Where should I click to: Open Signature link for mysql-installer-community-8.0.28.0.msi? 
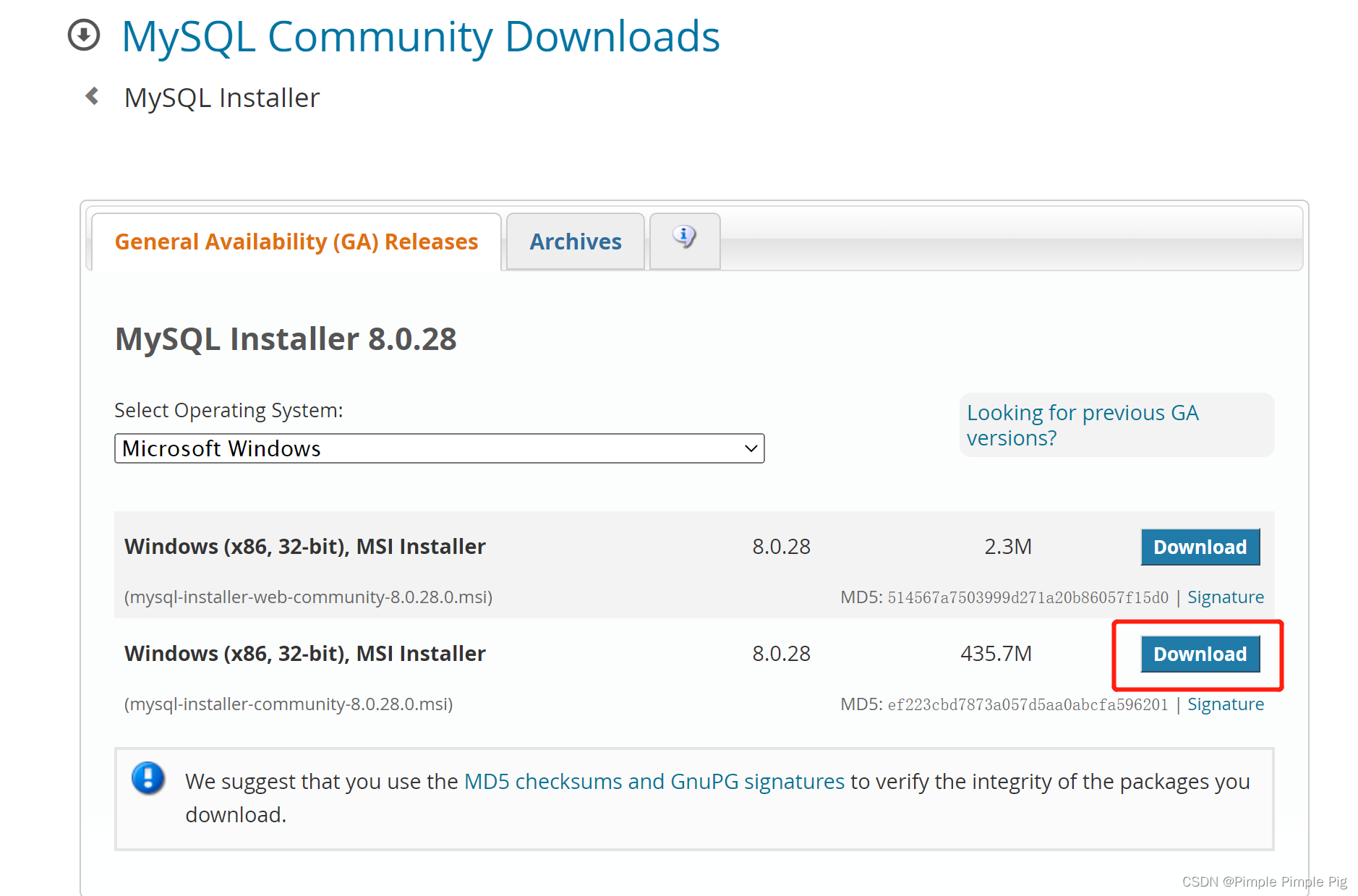tap(1226, 704)
